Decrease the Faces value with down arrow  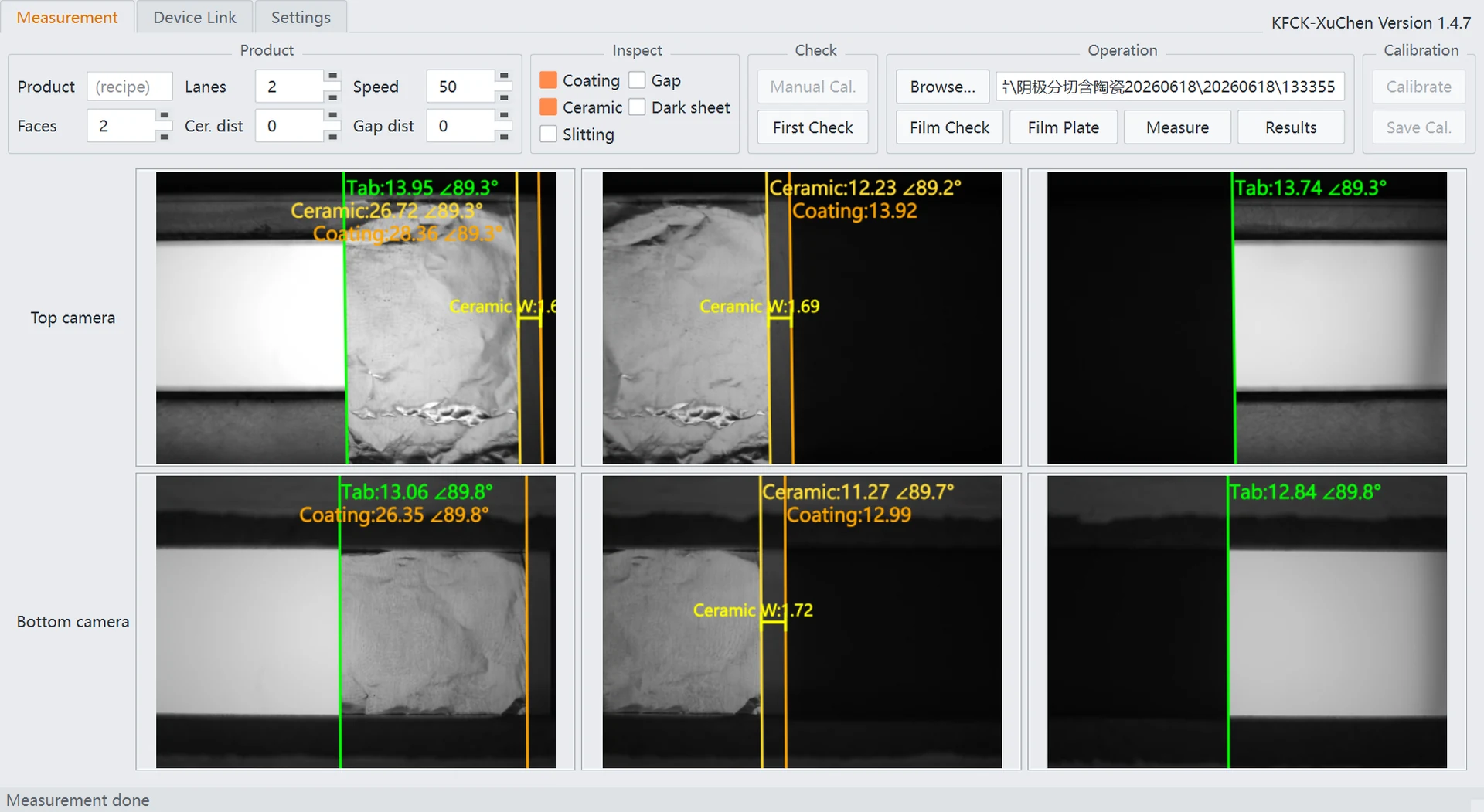163,135
